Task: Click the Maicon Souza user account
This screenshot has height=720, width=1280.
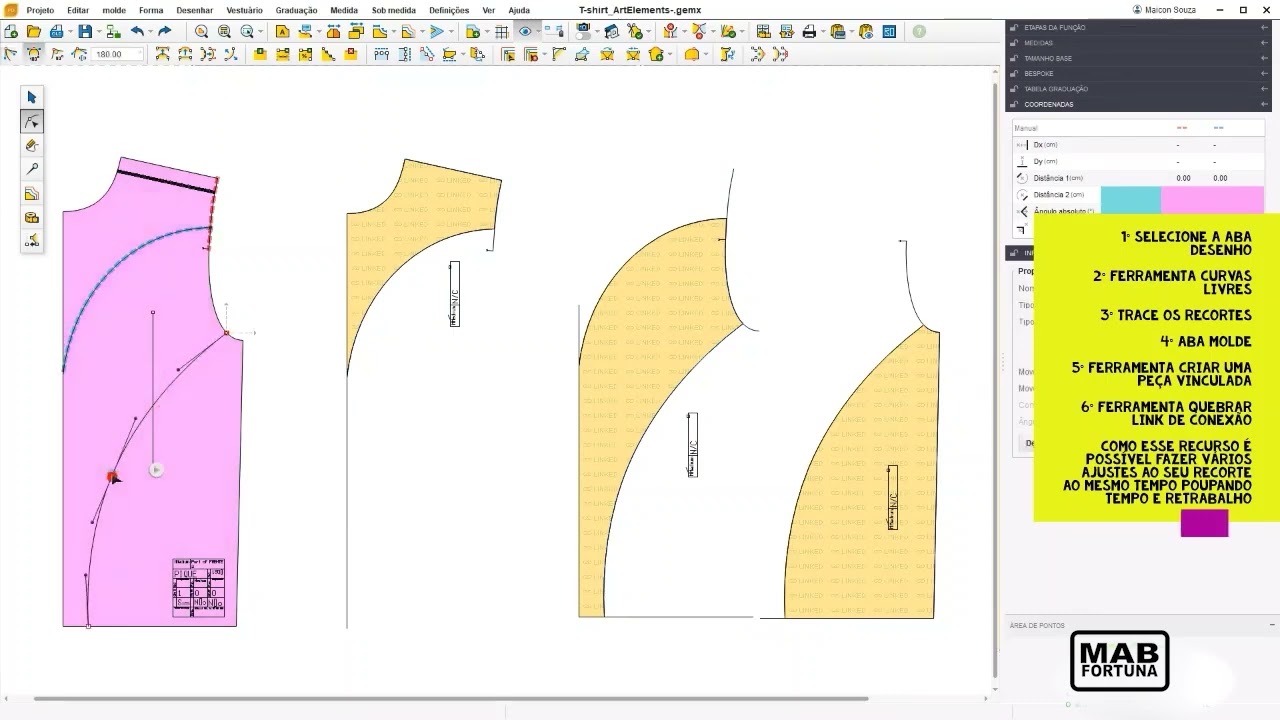Action: click(x=1165, y=10)
